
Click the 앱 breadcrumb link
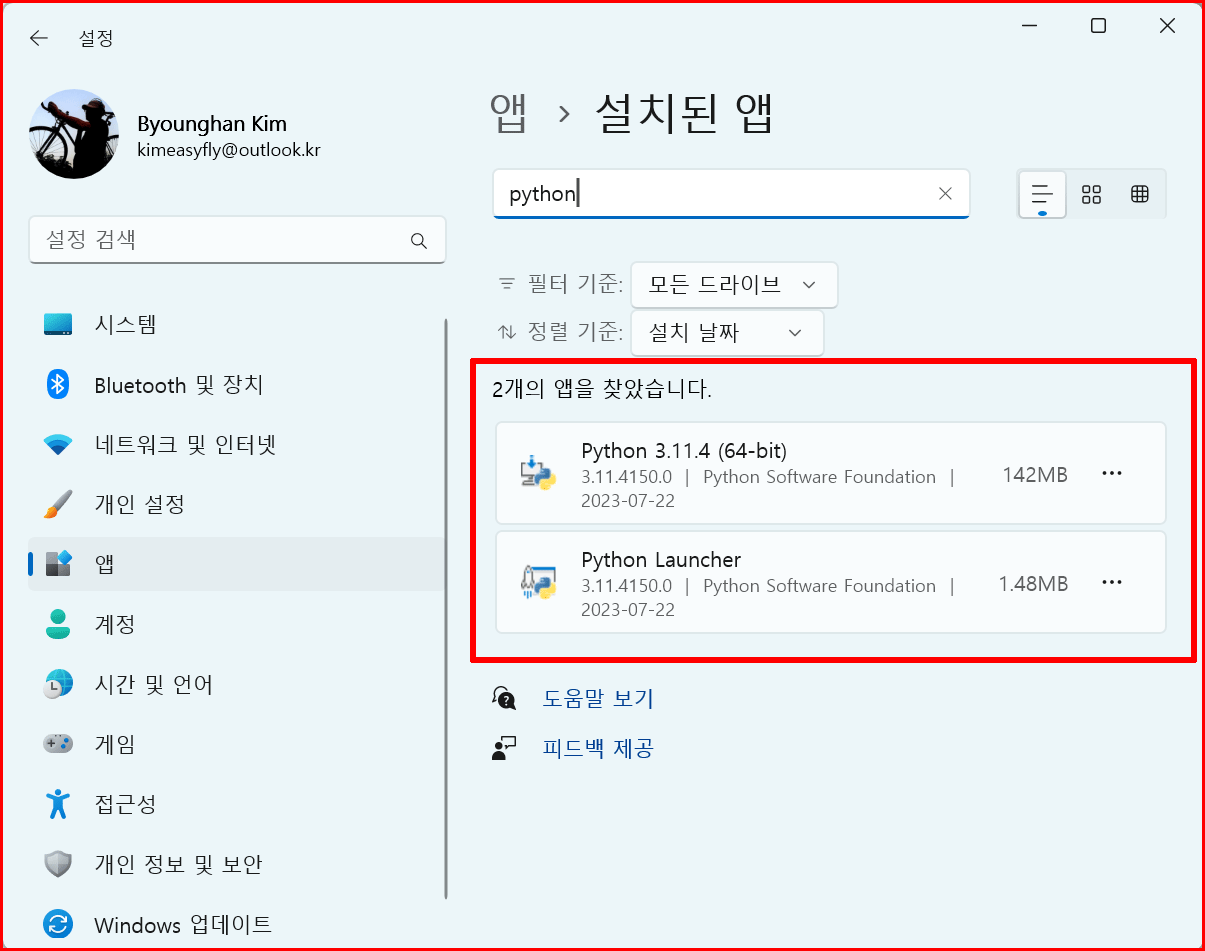[x=509, y=112]
